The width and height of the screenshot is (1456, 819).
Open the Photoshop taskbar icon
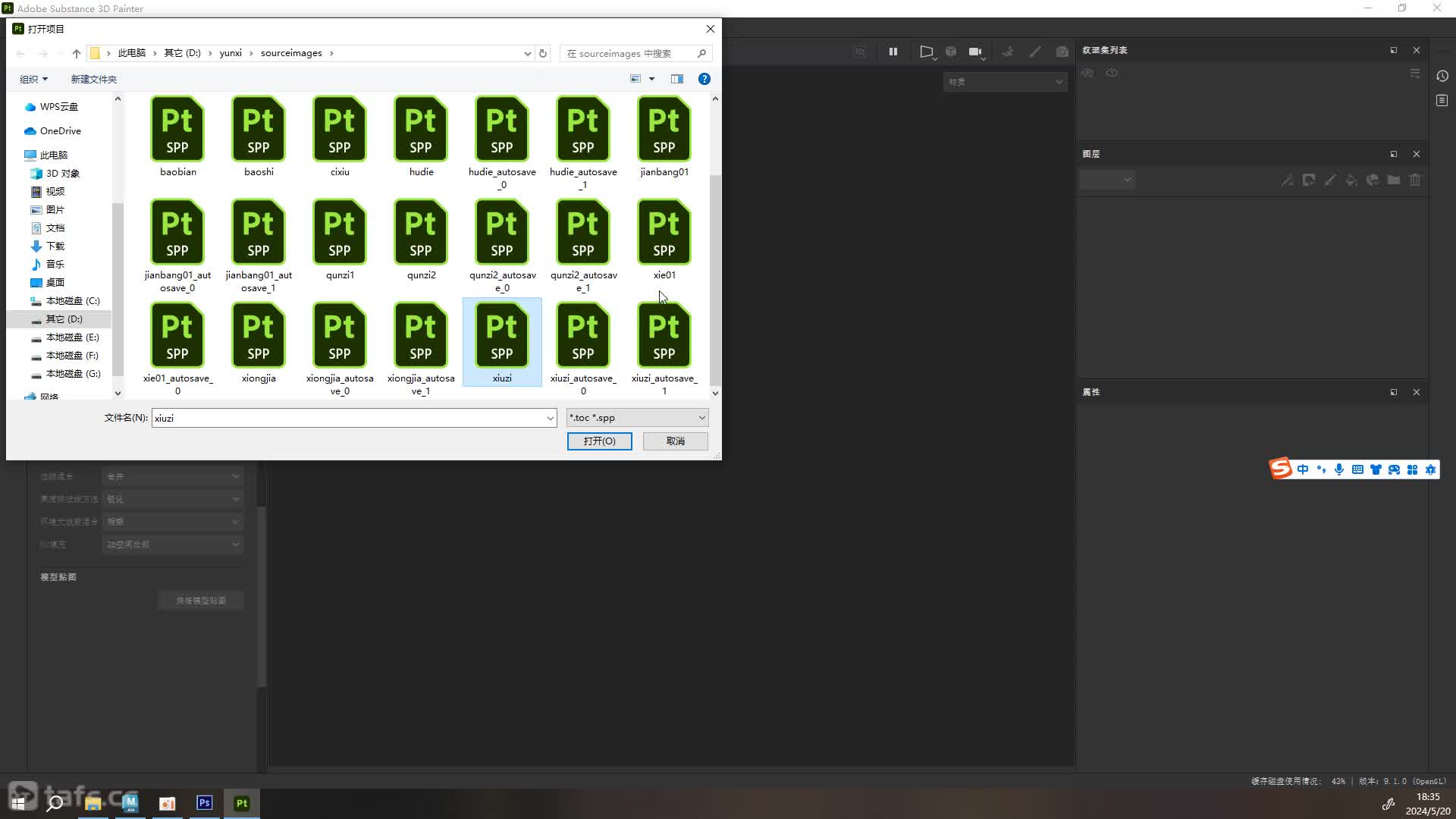point(204,803)
